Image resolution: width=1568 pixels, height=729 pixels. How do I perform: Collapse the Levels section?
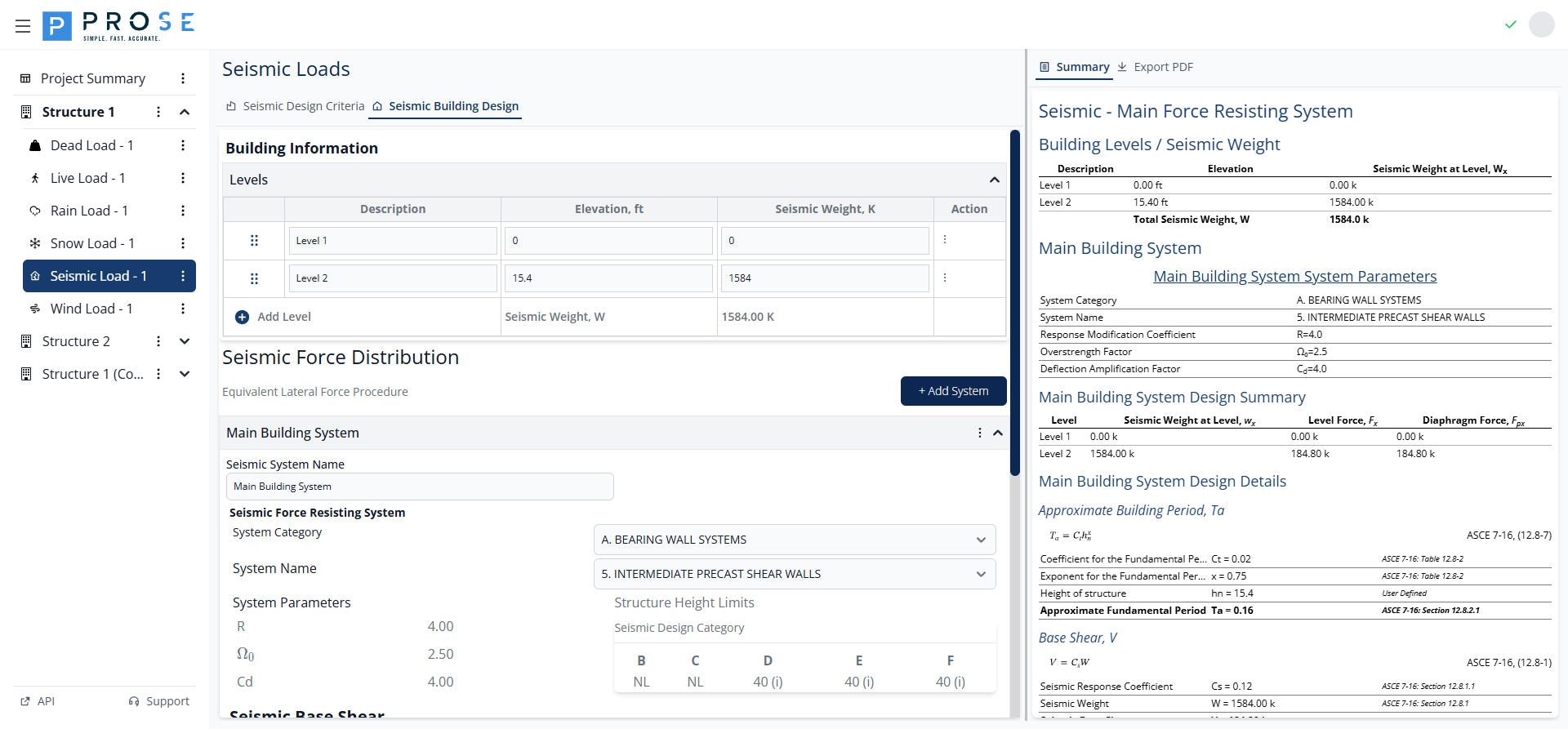click(994, 180)
